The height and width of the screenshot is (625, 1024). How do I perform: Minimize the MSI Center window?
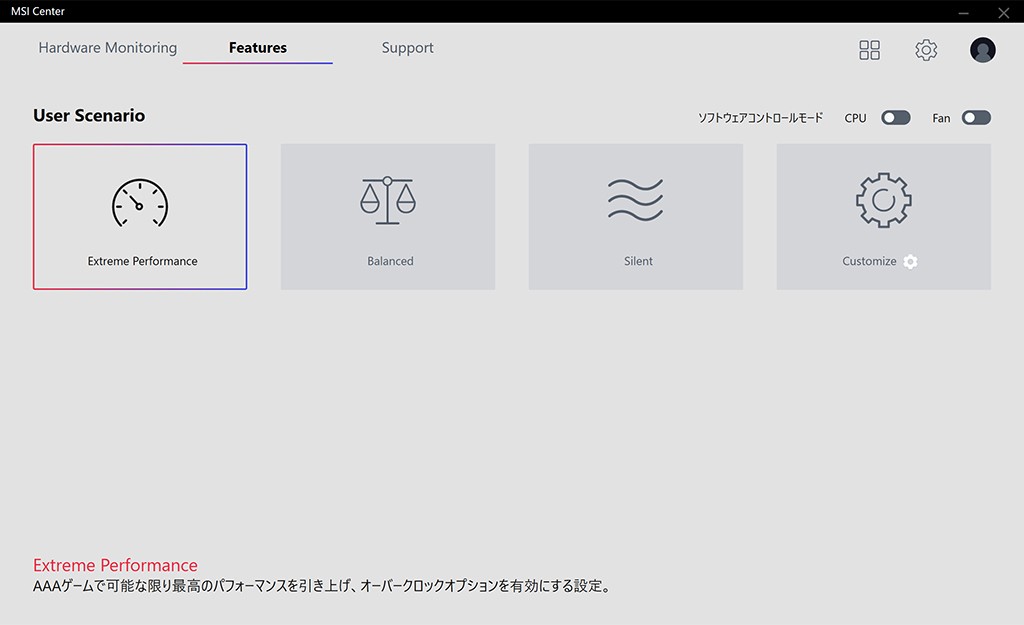[963, 12]
